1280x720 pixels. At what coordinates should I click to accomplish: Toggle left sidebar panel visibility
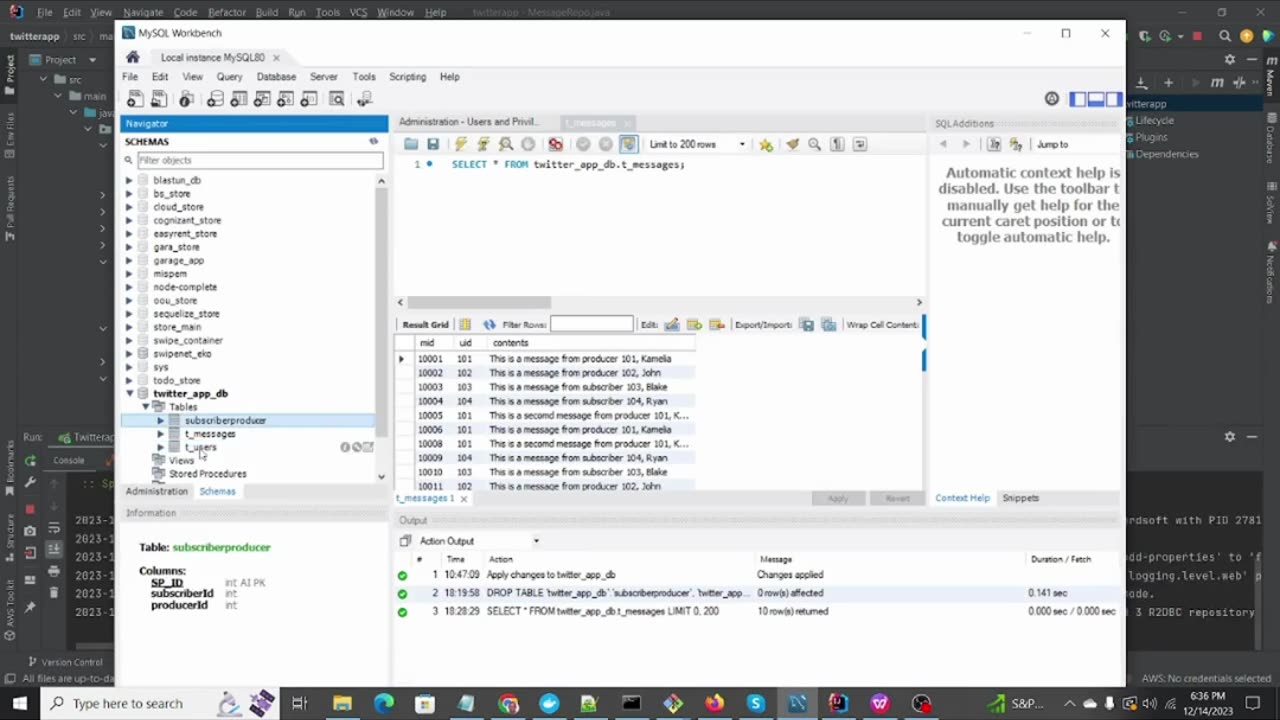pyautogui.click(x=1078, y=99)
